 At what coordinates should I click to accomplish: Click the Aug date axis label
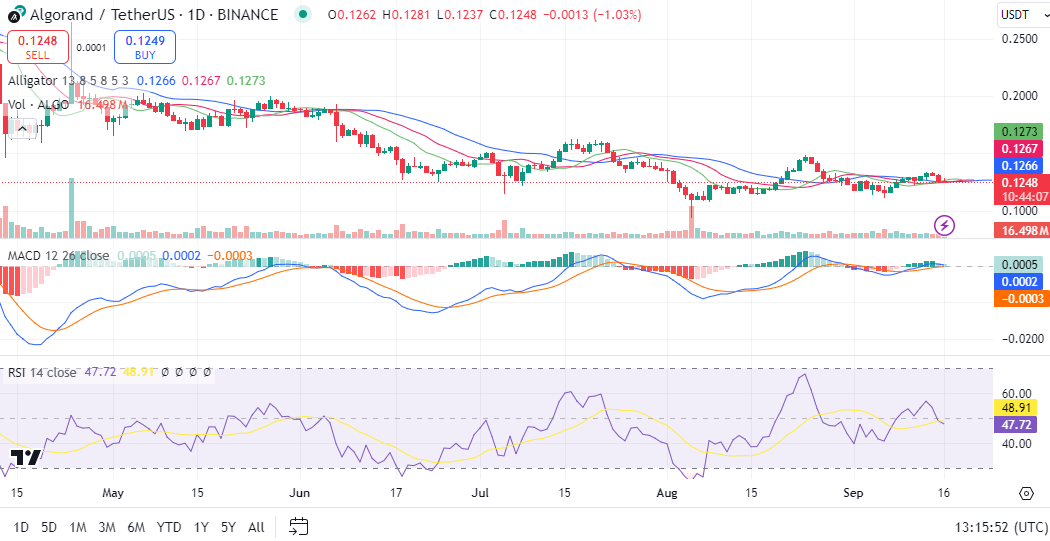click(x=668, y=493)
